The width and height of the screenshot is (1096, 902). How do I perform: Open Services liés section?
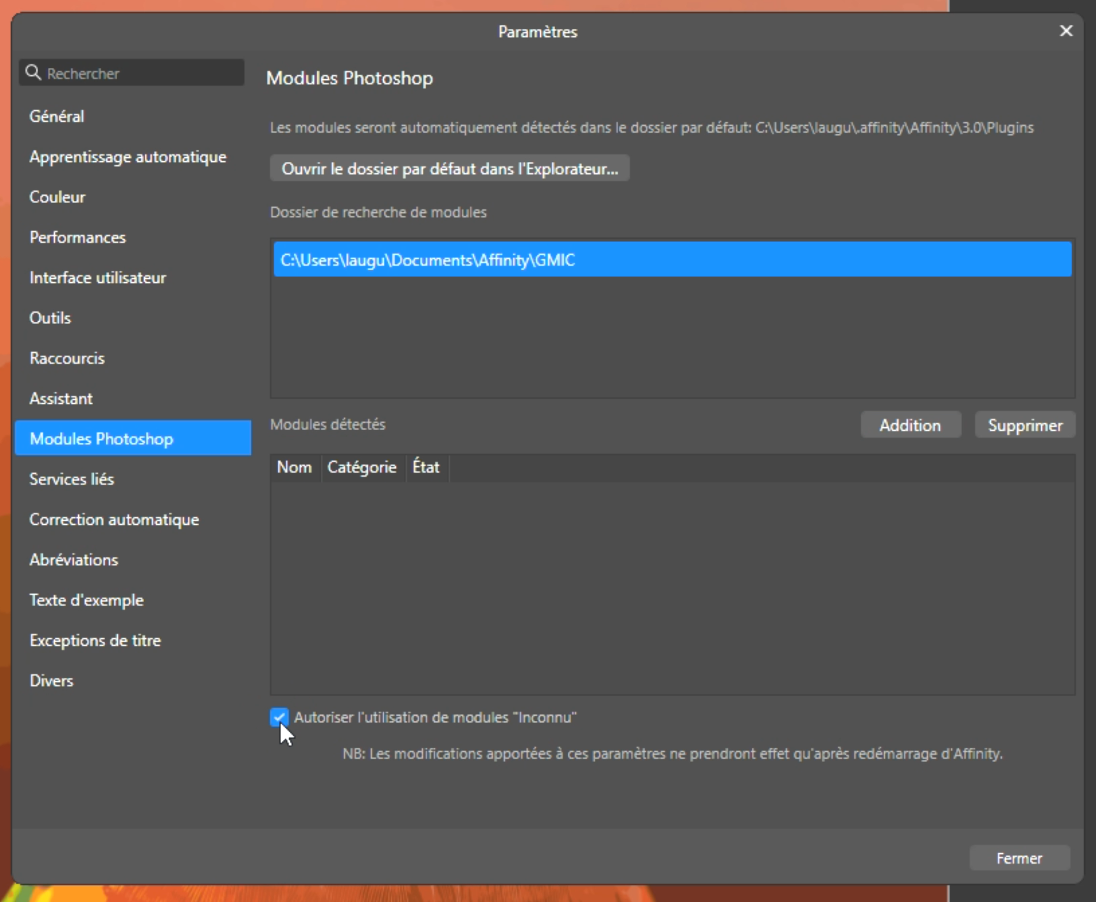click(72, 479)
